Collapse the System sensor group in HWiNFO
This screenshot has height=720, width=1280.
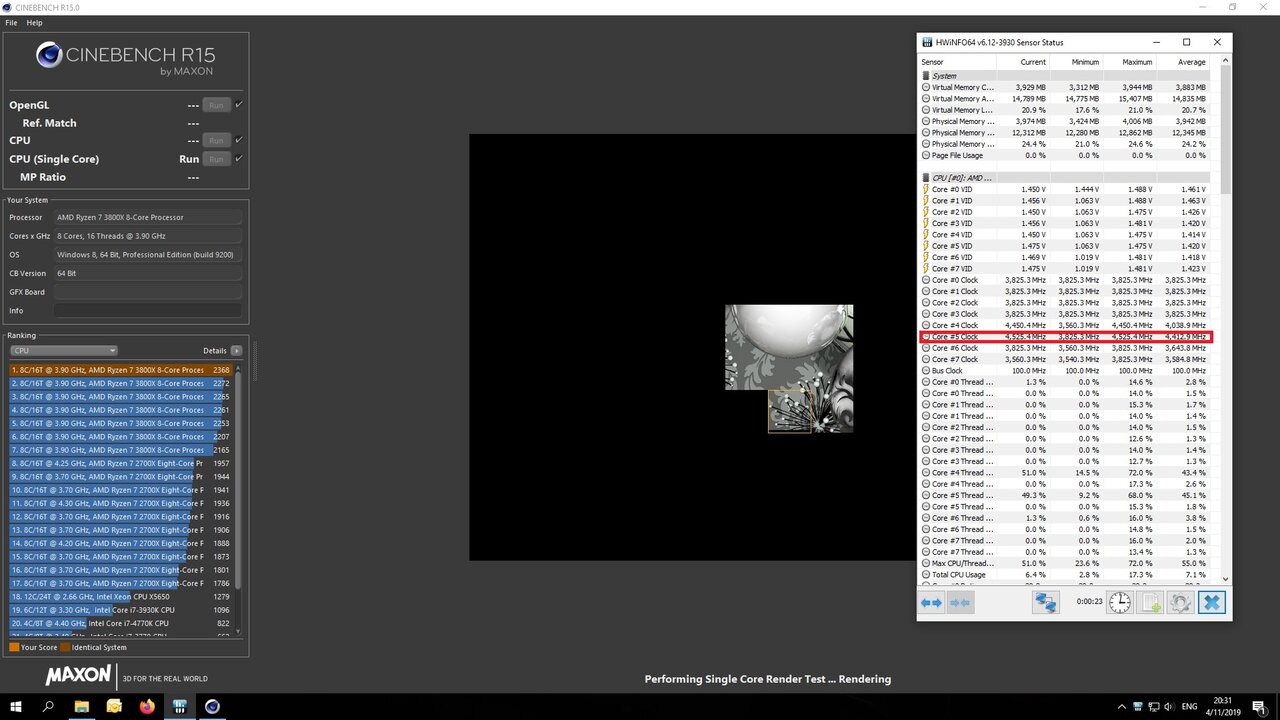pyautogui.click(x=925, y=76)
